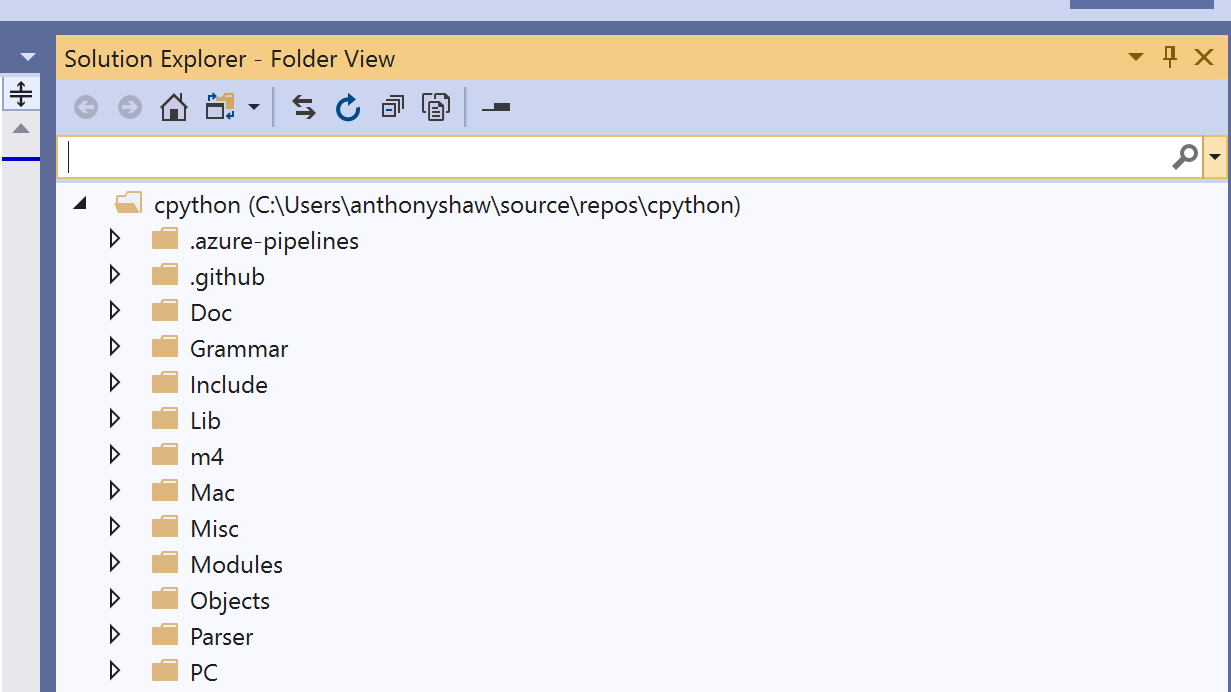This screenshot has height=692, width=1231.
Task: Click the Sync with Active Document icon
Action: tap(304, 107)
